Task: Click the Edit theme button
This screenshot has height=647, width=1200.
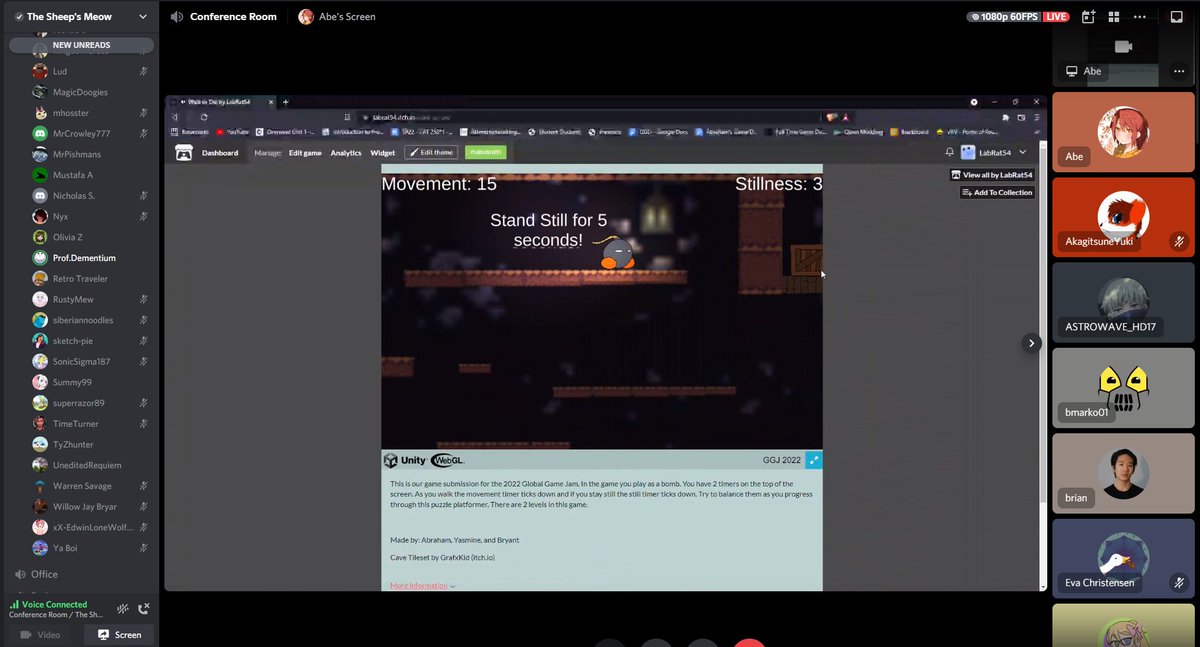Action: [431, 153]
